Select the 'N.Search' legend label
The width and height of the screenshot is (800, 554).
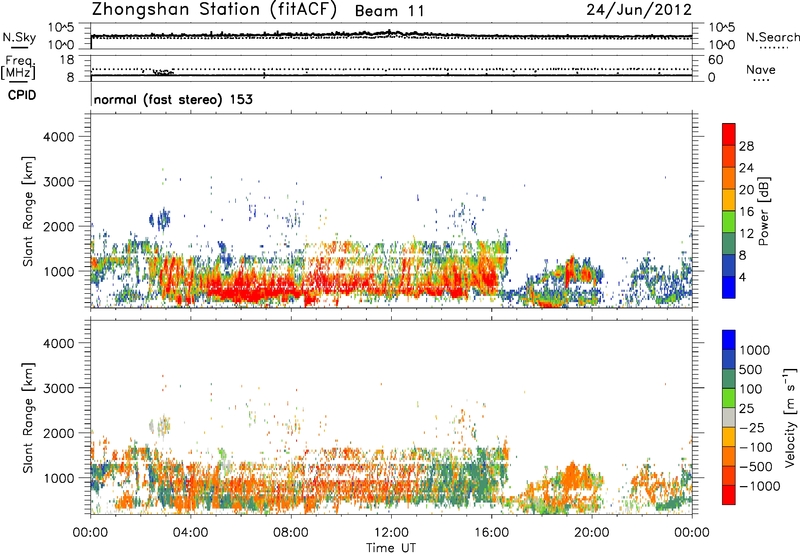[x=772, y=37]
